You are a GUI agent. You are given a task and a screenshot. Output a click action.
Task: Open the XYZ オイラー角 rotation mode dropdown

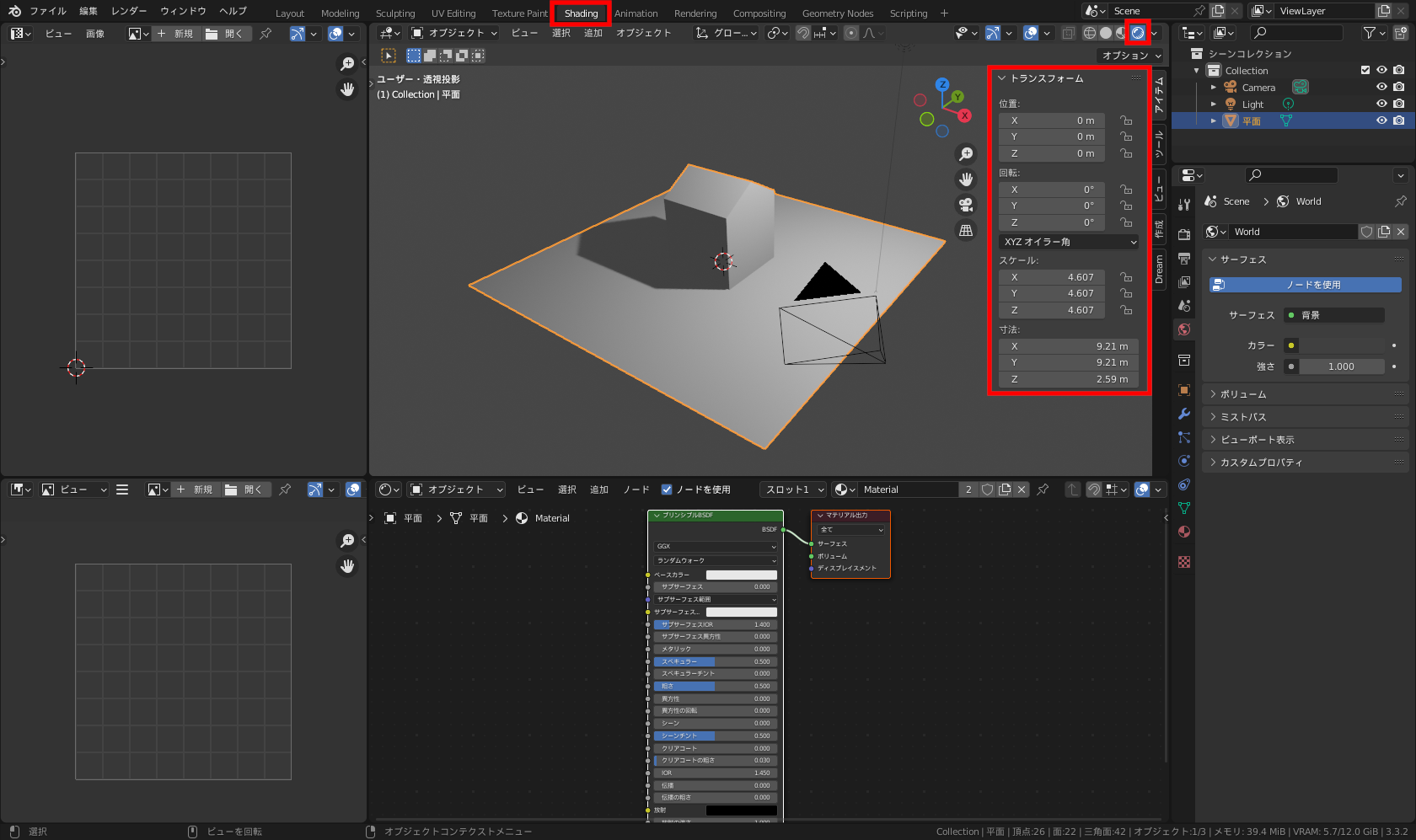coord(1069,242)
